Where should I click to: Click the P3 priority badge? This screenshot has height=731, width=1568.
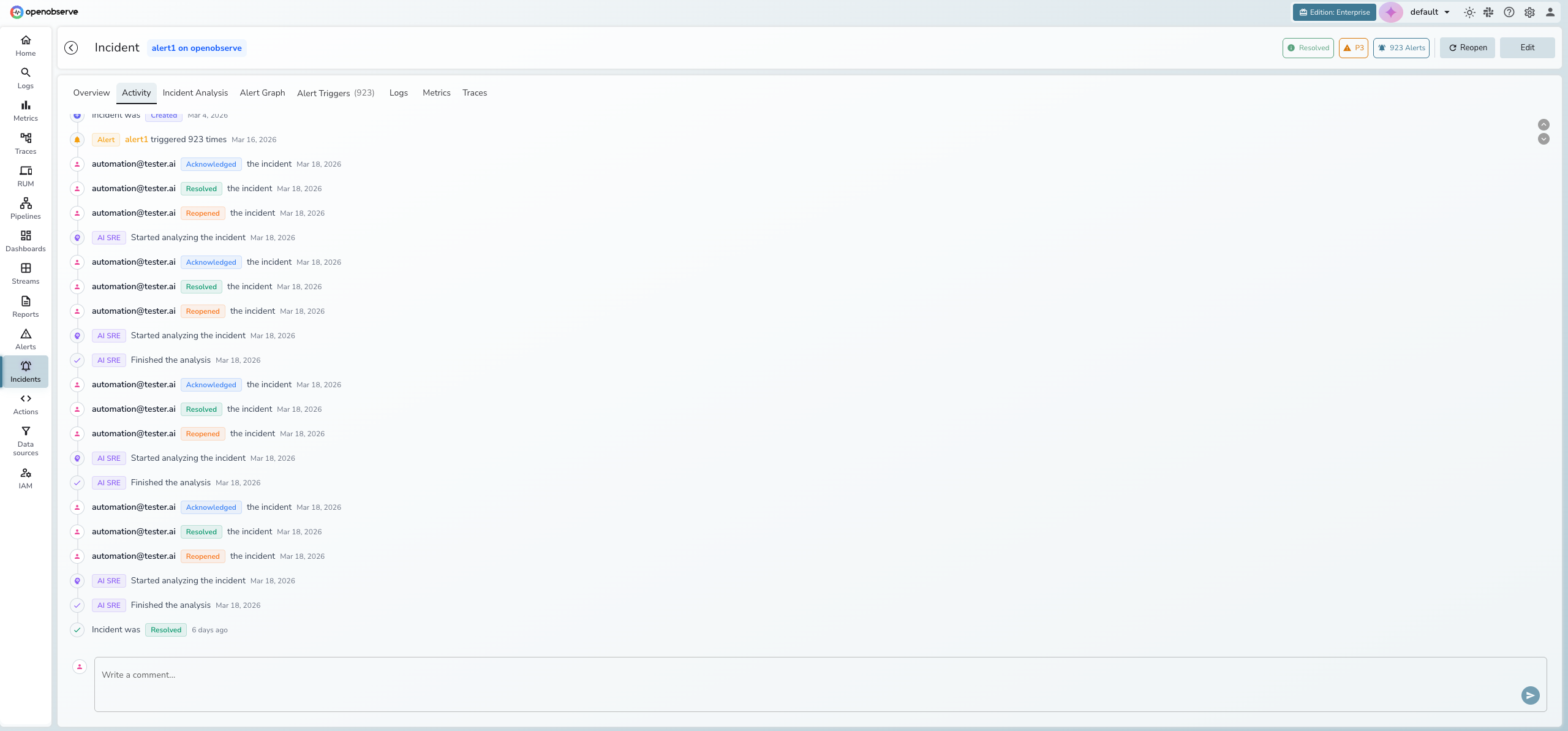[1353, 47]
